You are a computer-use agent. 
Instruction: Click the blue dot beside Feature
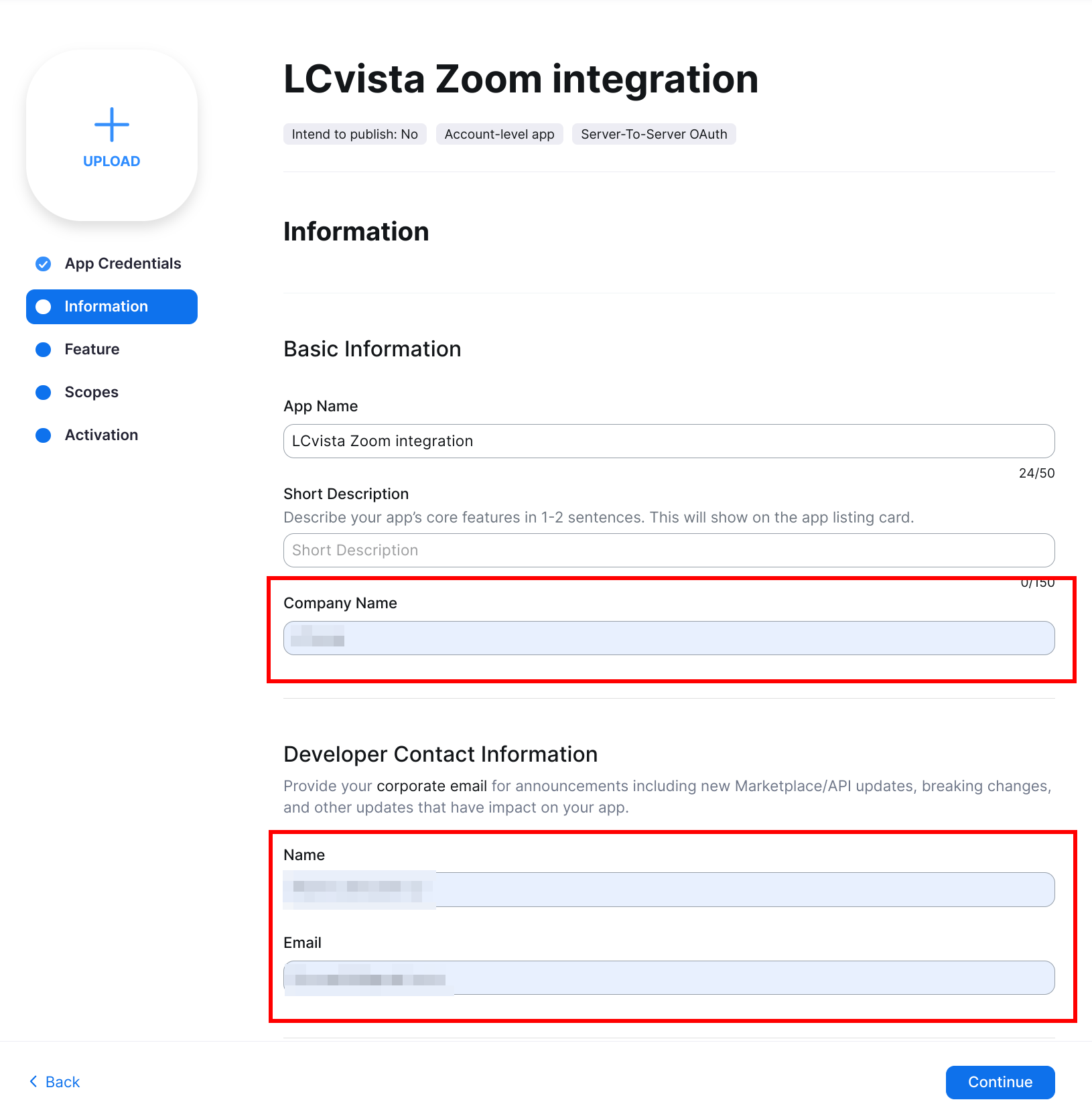pos(44,350)
